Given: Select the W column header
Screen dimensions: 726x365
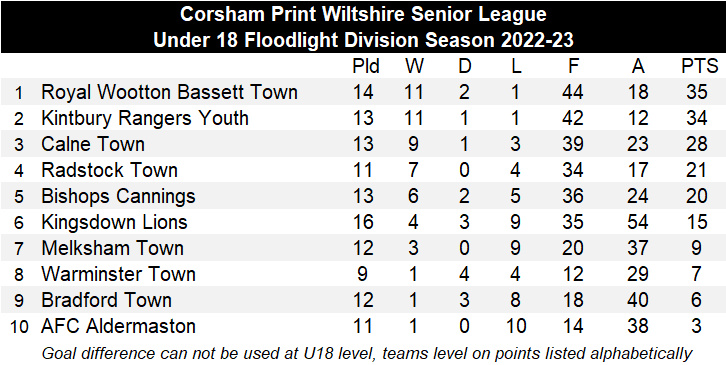Looking at the screenshot, I should (414, 66).
